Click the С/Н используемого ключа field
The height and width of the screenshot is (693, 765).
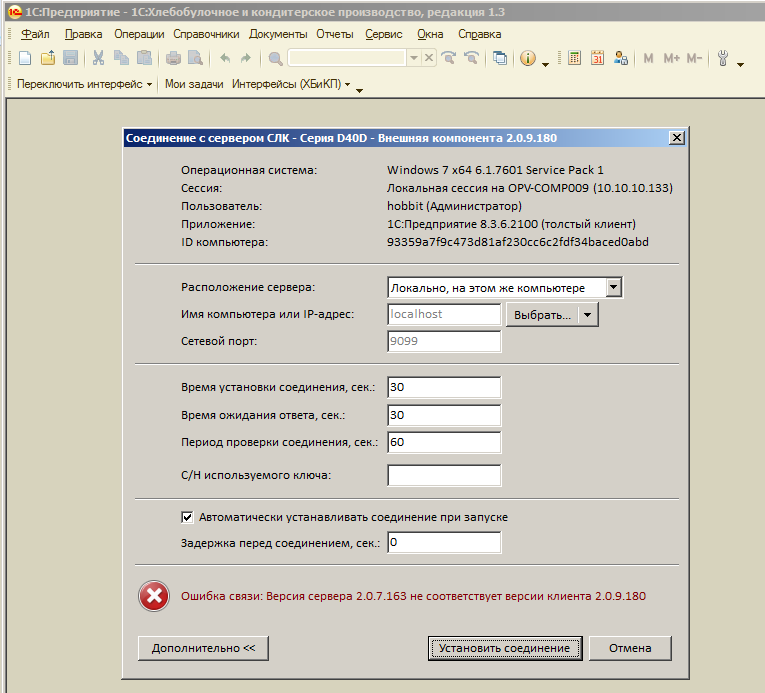444,475
